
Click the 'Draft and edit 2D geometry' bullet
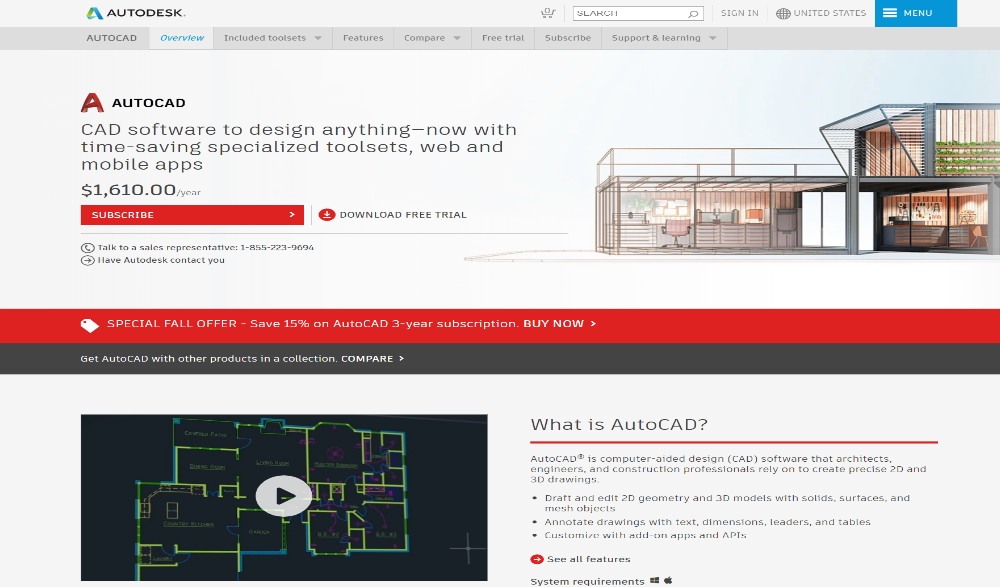[x=727, y=503]
